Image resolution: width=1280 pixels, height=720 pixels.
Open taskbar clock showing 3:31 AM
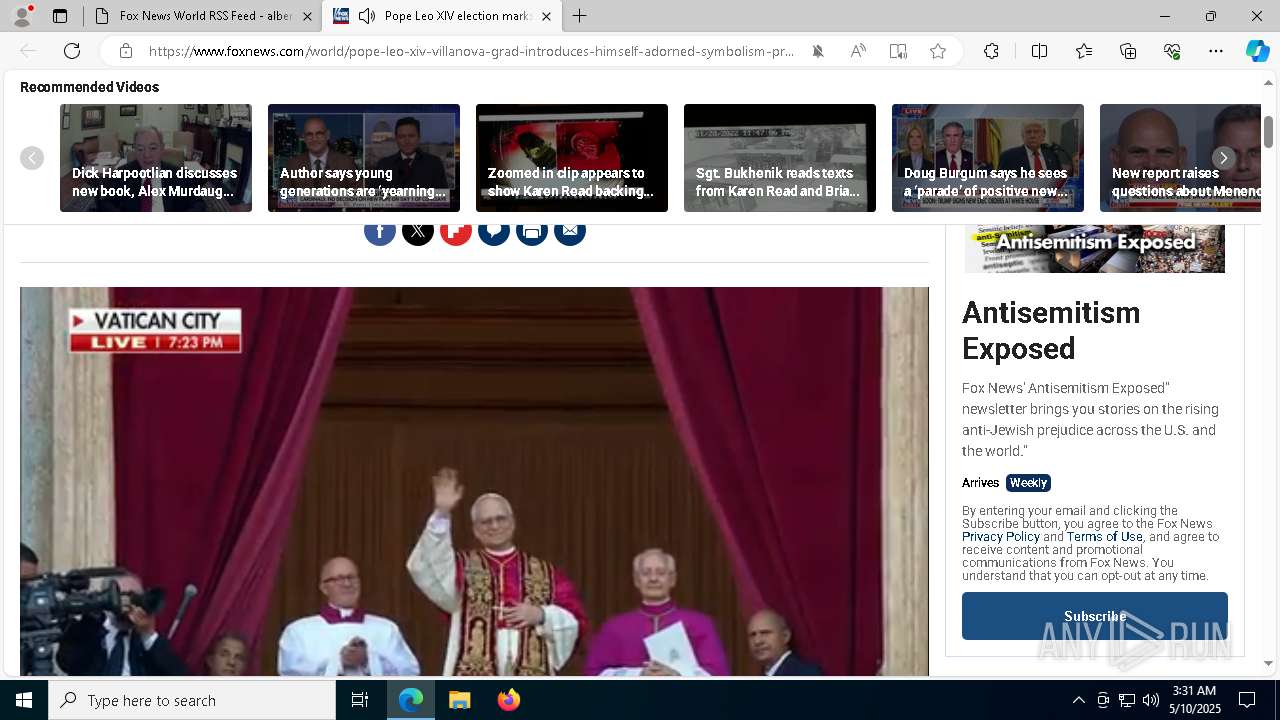coord(1194,700)
